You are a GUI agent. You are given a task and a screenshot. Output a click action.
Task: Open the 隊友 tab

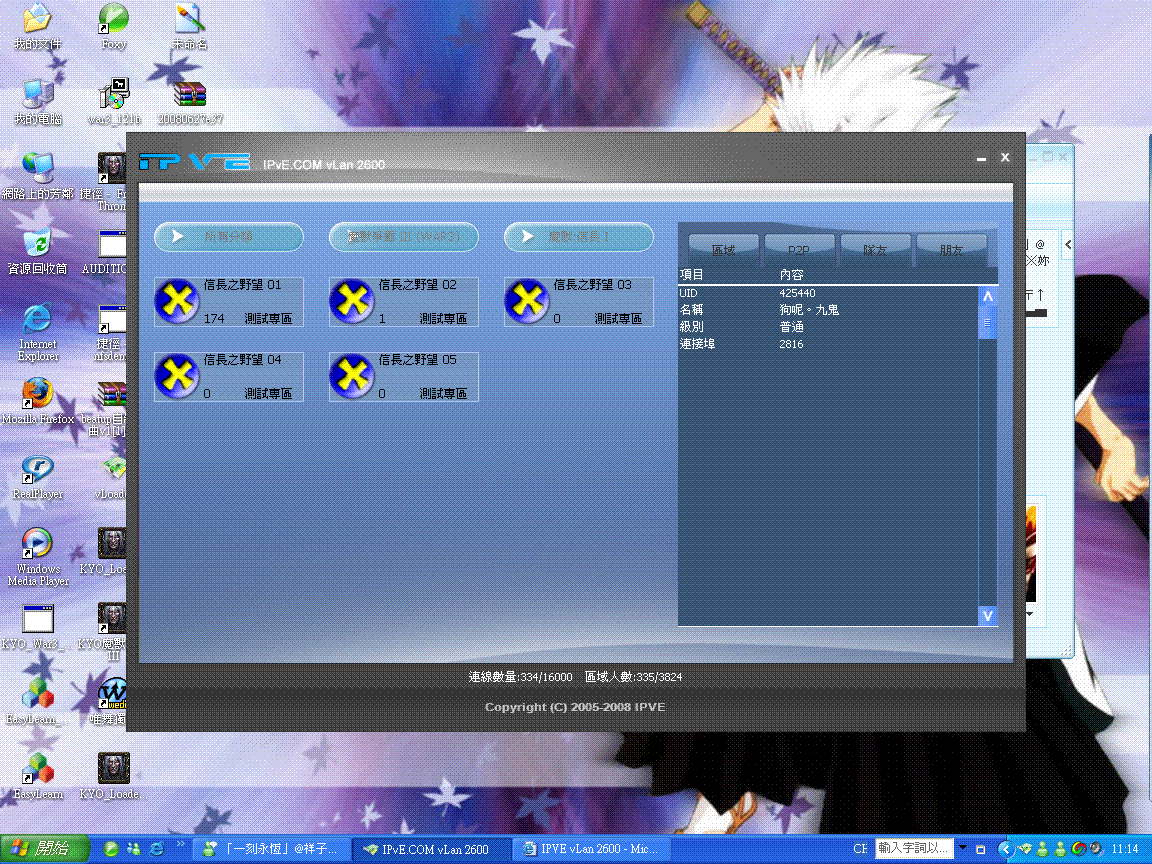pos(875,250)
